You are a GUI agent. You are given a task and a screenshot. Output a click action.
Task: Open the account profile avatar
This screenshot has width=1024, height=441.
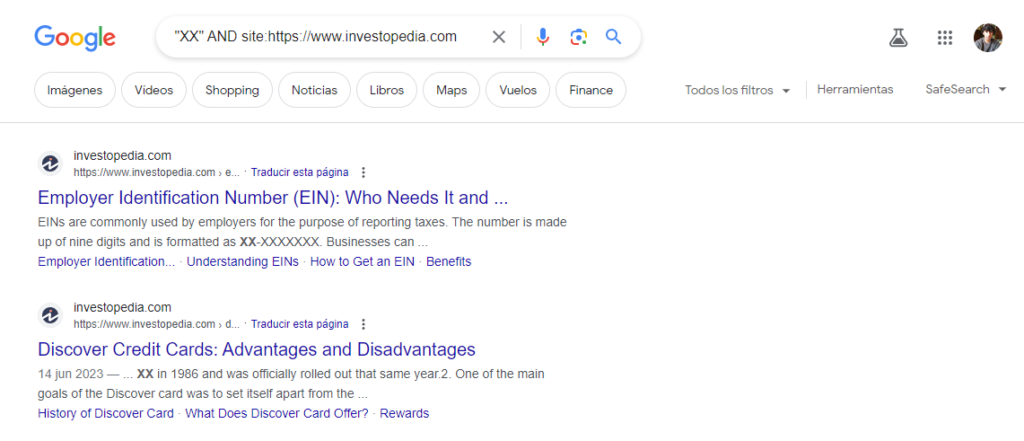point(987,38)
